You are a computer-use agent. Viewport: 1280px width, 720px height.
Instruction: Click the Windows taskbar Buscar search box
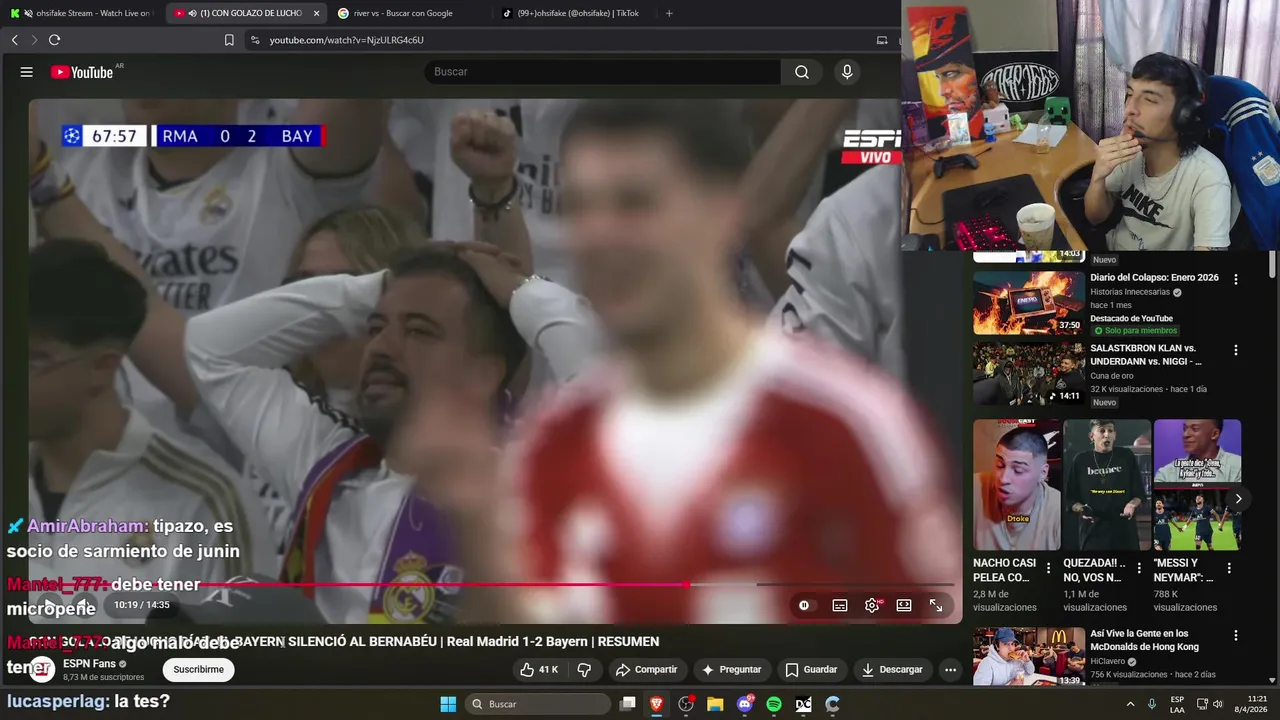coord(538,704)
